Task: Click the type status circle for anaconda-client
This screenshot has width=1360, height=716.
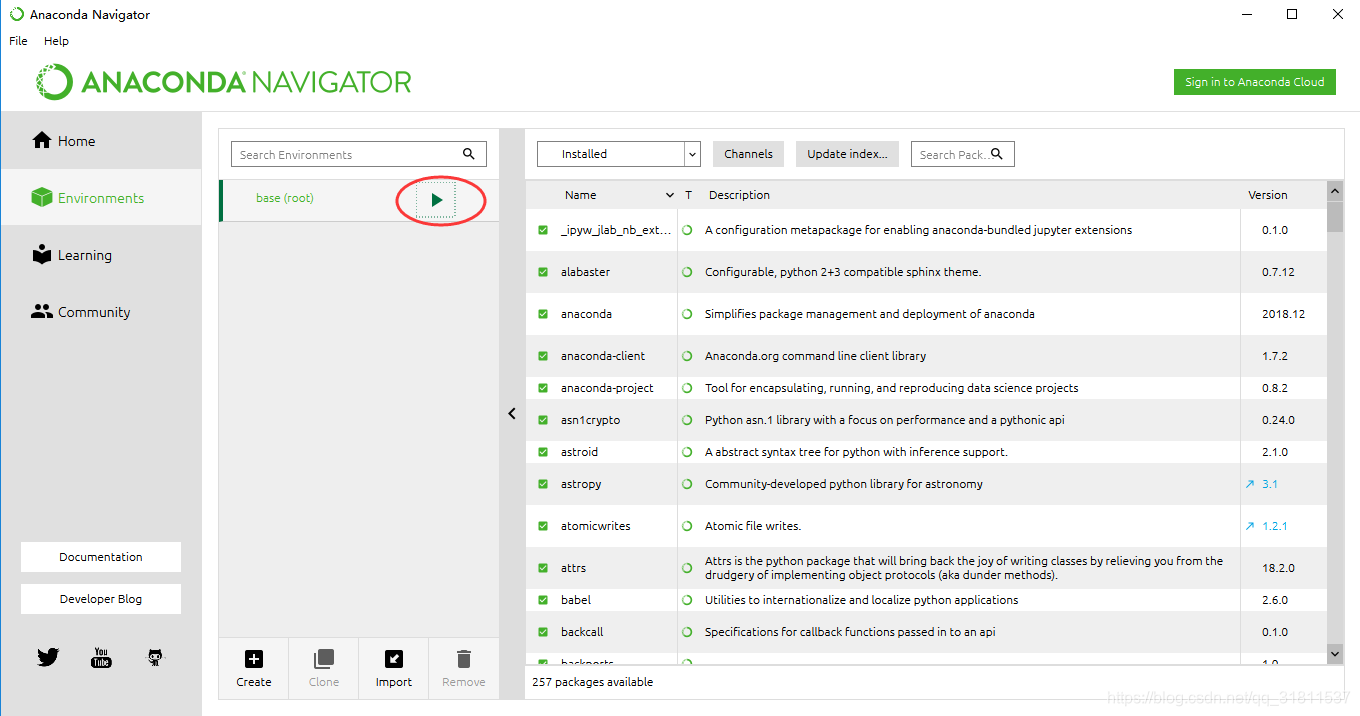Action: (687, 356)
